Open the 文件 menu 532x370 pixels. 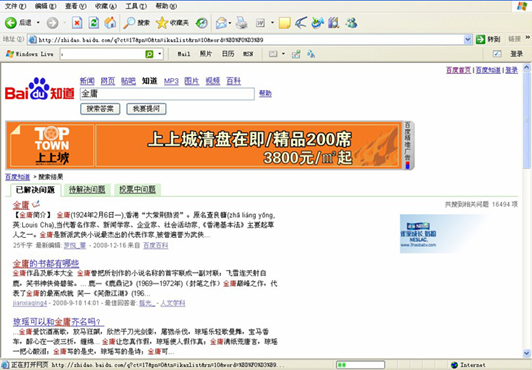click(x=15, y=6)
